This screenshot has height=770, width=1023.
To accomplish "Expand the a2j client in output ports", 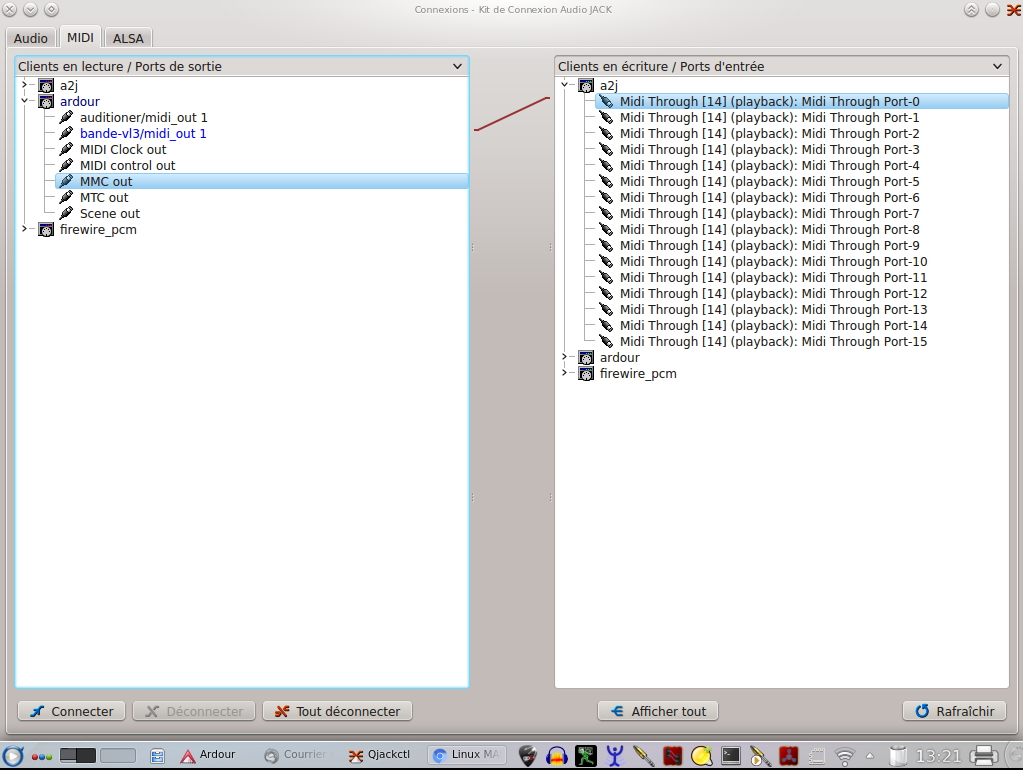I will (x=25, y=85).
